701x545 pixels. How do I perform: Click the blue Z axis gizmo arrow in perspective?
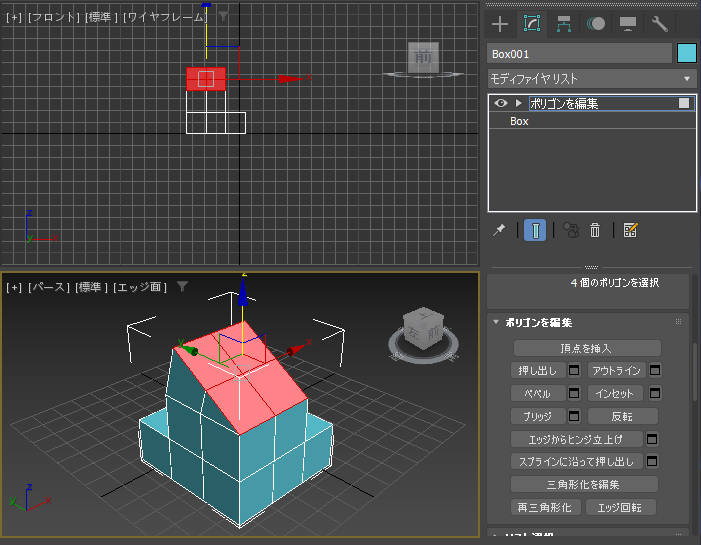click(243, 292)
